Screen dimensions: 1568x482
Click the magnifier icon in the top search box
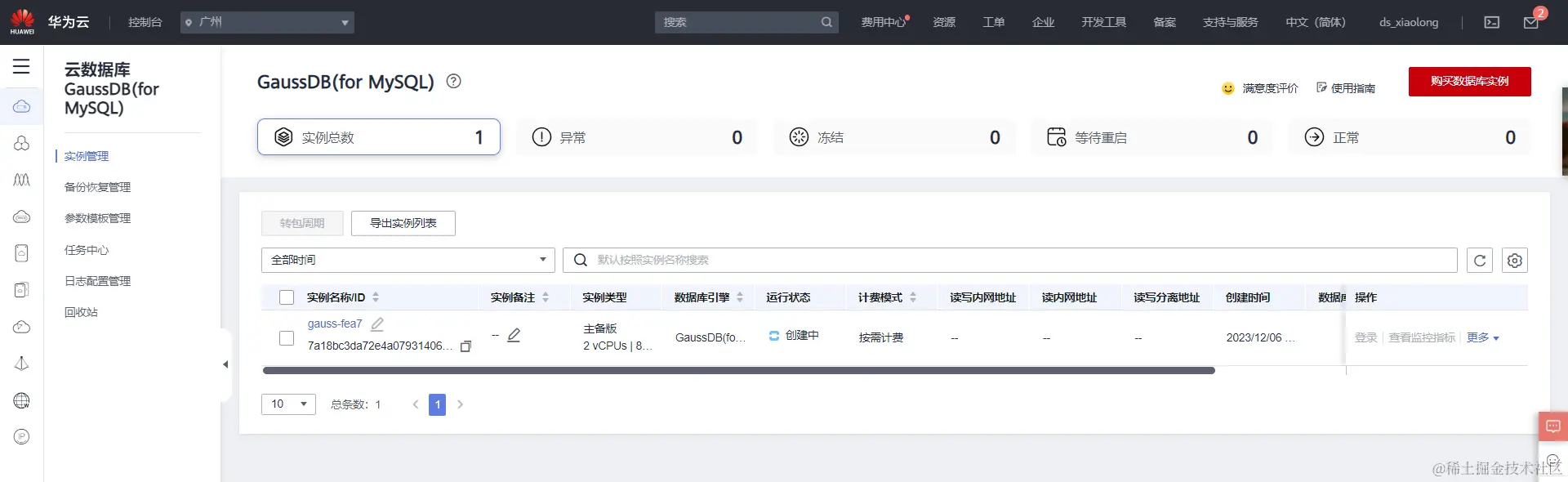[x=826, y=22]
